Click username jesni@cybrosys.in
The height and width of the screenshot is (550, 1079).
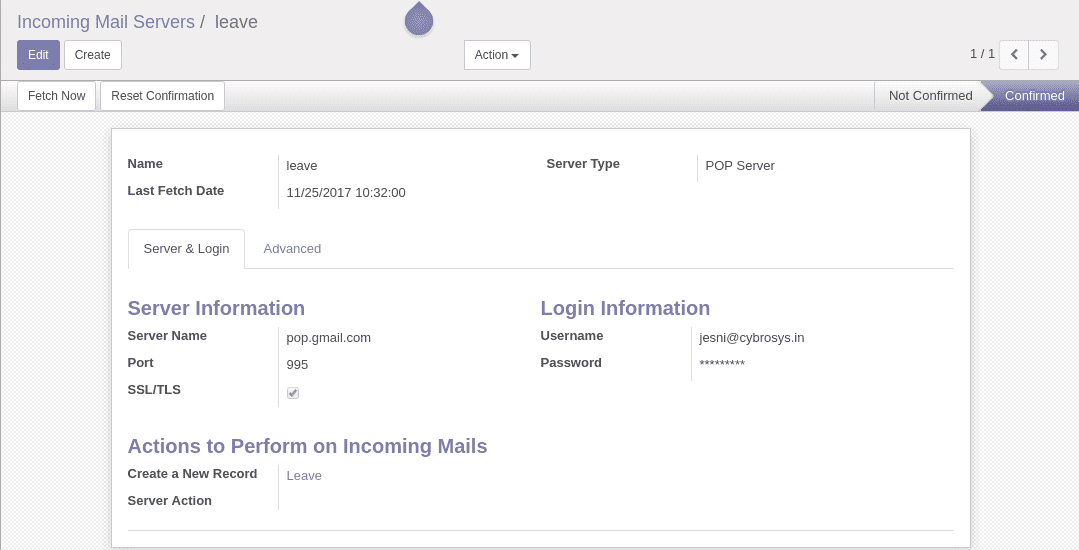[x=751, y=338]
